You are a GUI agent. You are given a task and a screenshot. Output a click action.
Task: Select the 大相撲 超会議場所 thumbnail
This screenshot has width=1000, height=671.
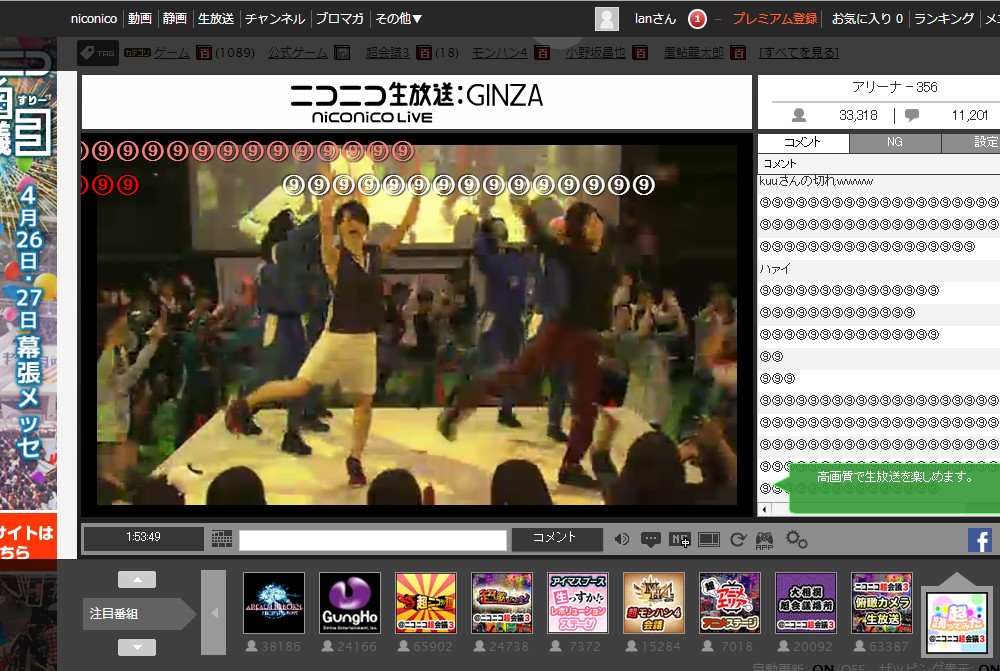pos(805,603)
